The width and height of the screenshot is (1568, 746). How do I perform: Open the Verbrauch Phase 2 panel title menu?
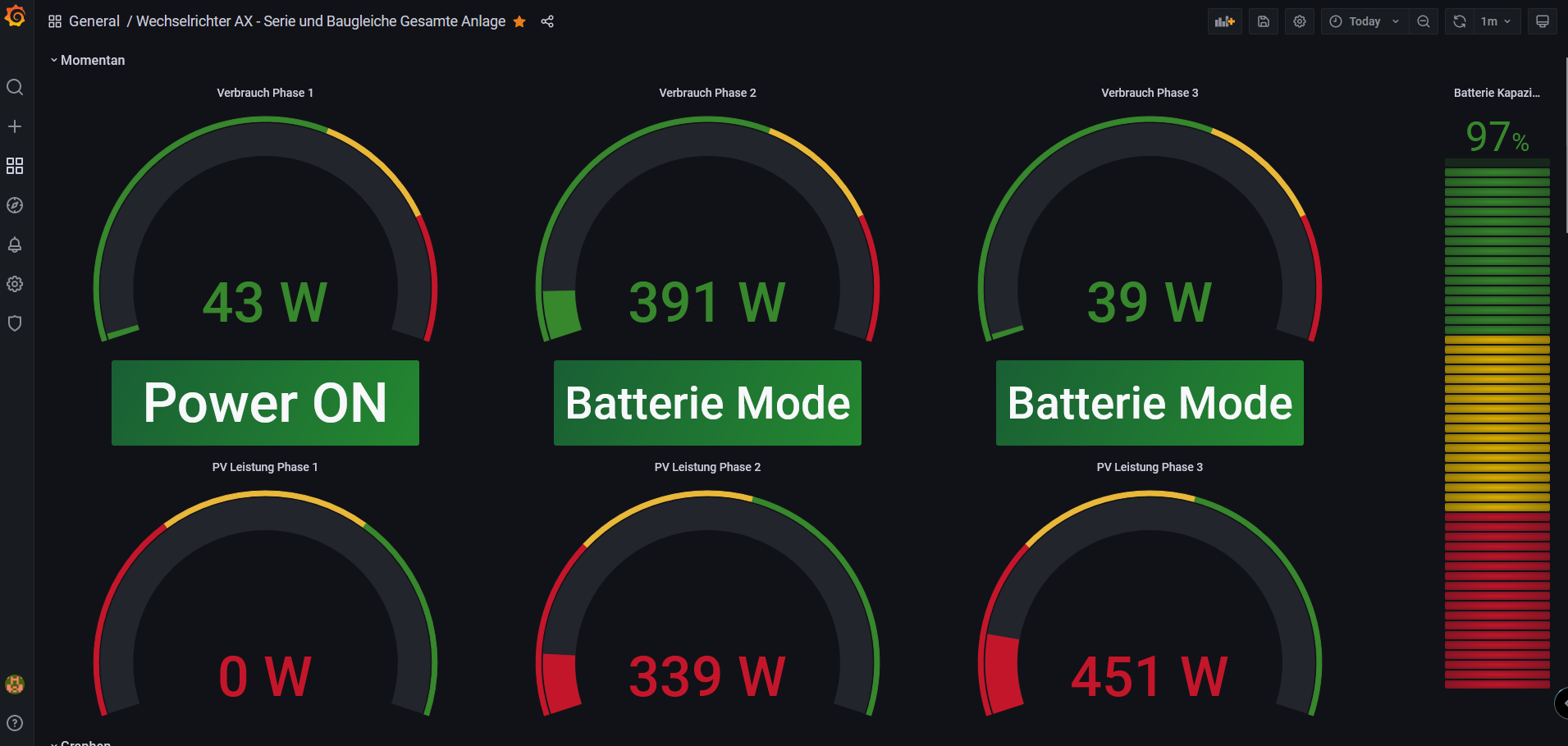[707, 93]
